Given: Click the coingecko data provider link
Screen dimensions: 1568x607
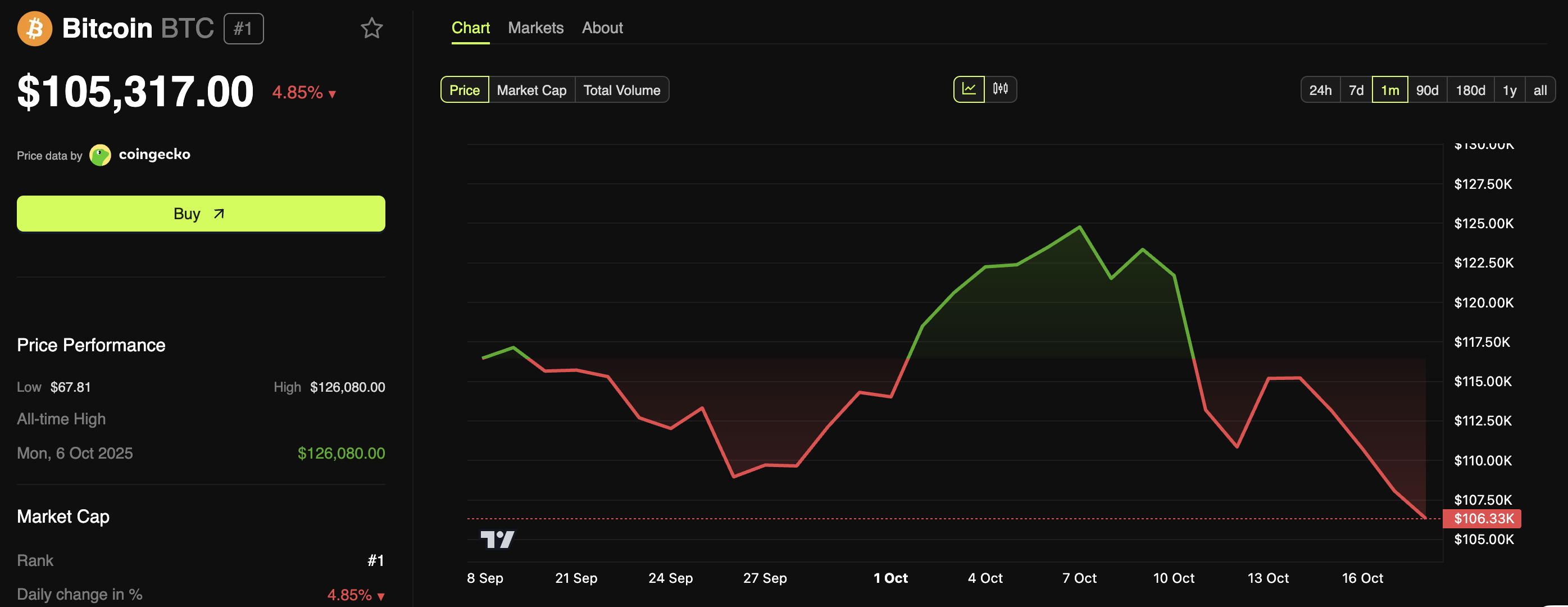Looking at the screenshot, I should pos(154,155).
